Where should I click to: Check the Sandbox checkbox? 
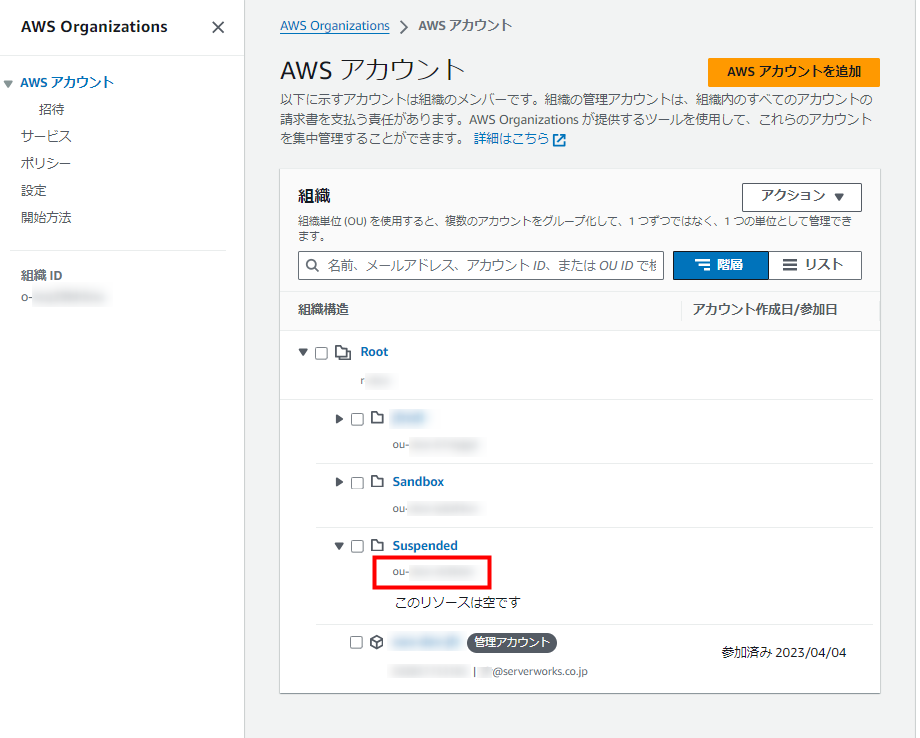pyautogui.click(x=357, y=482)
